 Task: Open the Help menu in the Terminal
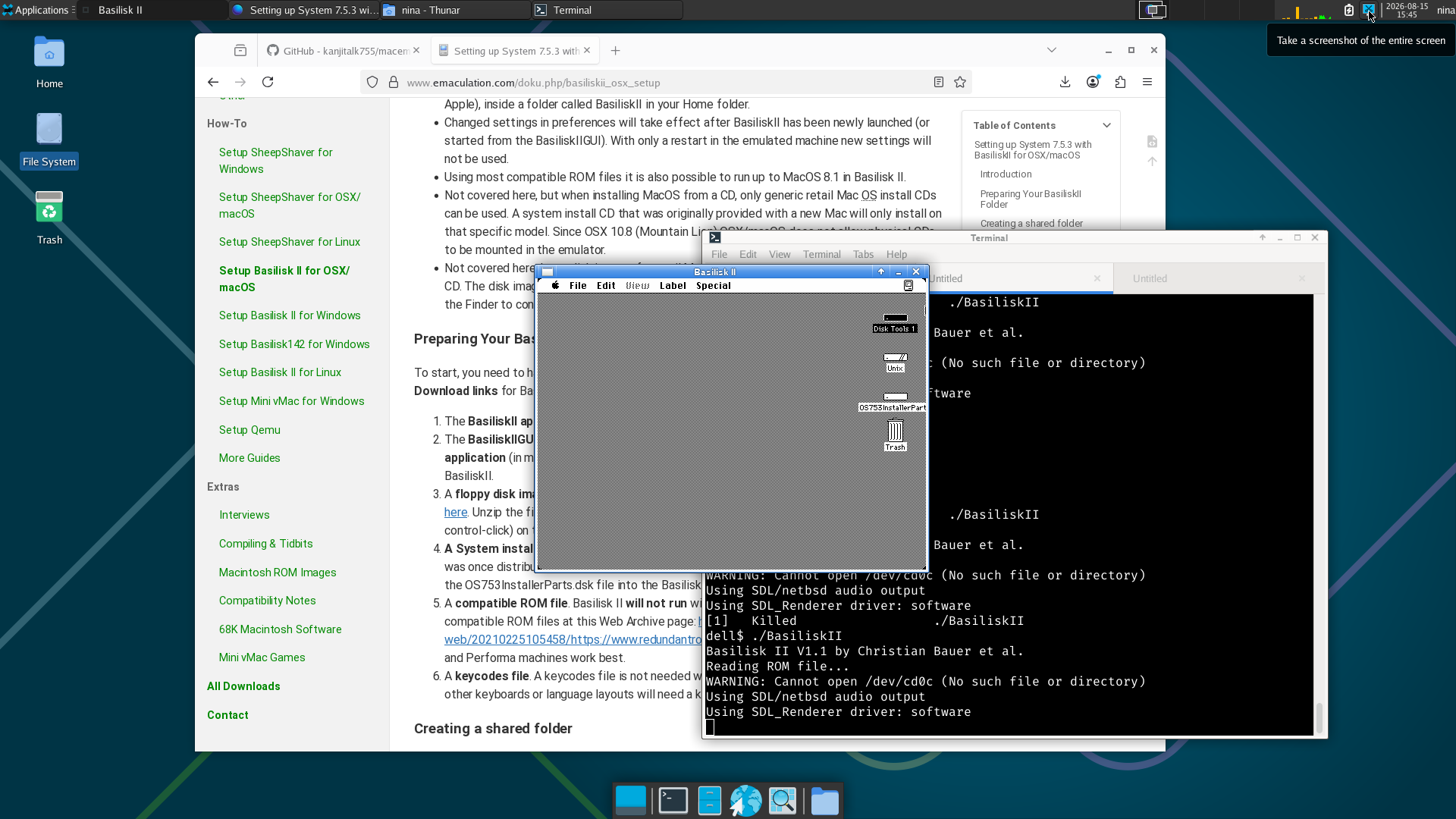click(896, 255)
